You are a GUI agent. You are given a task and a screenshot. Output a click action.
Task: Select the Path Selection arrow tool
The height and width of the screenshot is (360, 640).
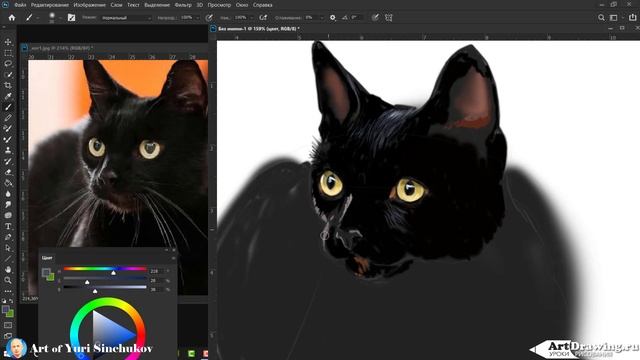8,248
